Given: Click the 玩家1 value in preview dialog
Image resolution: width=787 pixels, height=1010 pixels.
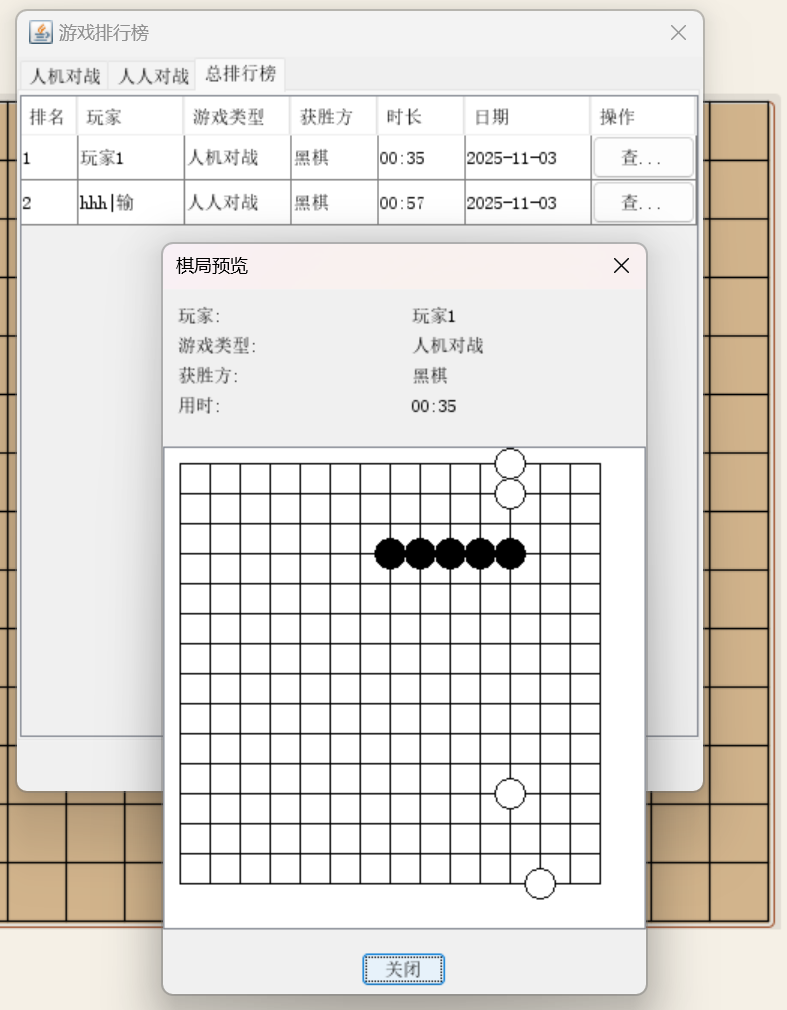Looking at the screenshot, I should pos(433,316).
